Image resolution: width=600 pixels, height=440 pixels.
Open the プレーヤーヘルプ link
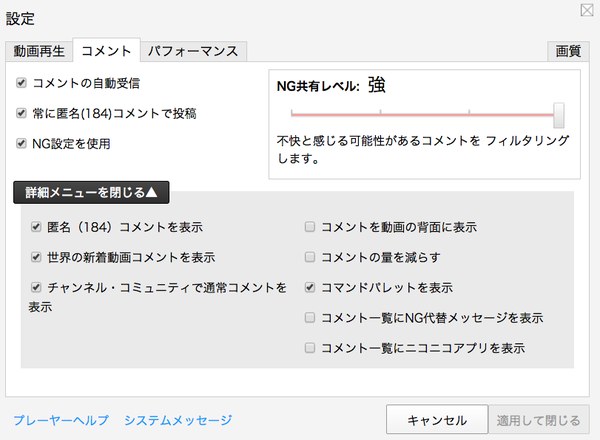point(61,420)
